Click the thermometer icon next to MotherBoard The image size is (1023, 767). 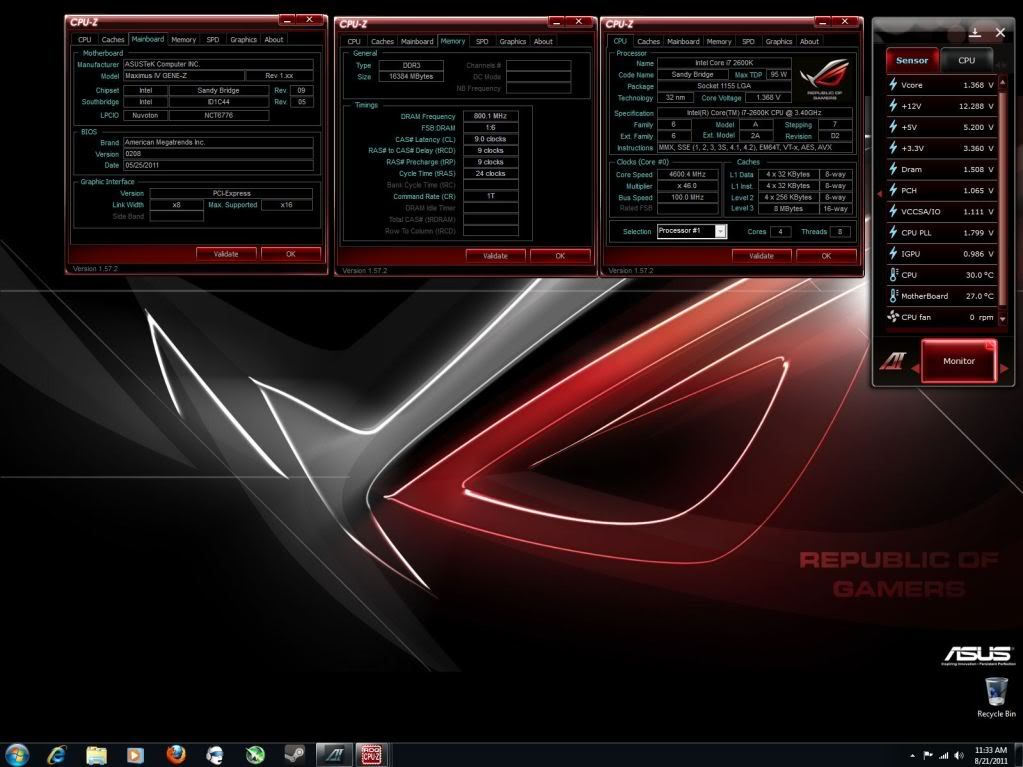point(893,295)
